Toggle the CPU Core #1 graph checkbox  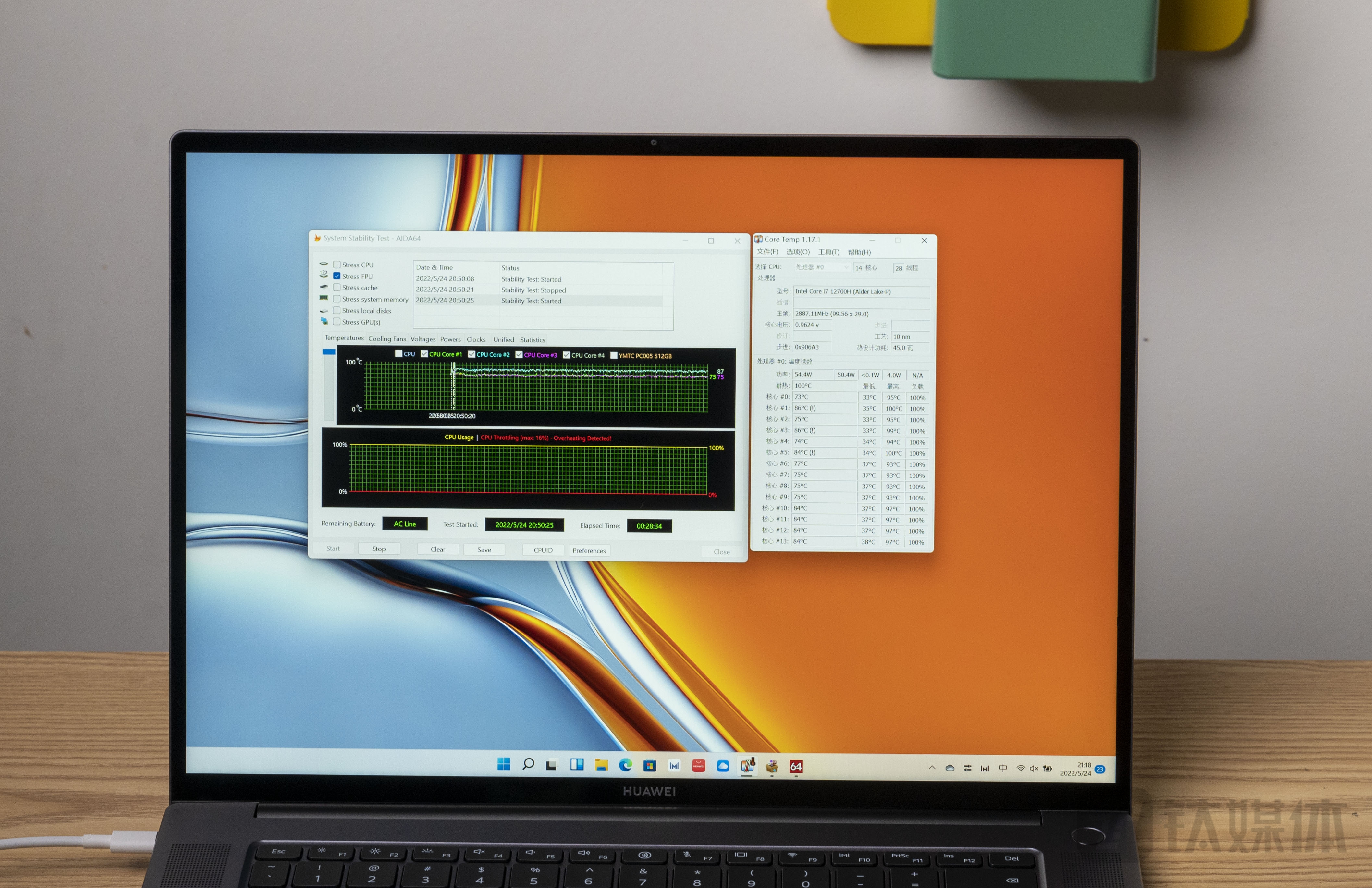424,354
